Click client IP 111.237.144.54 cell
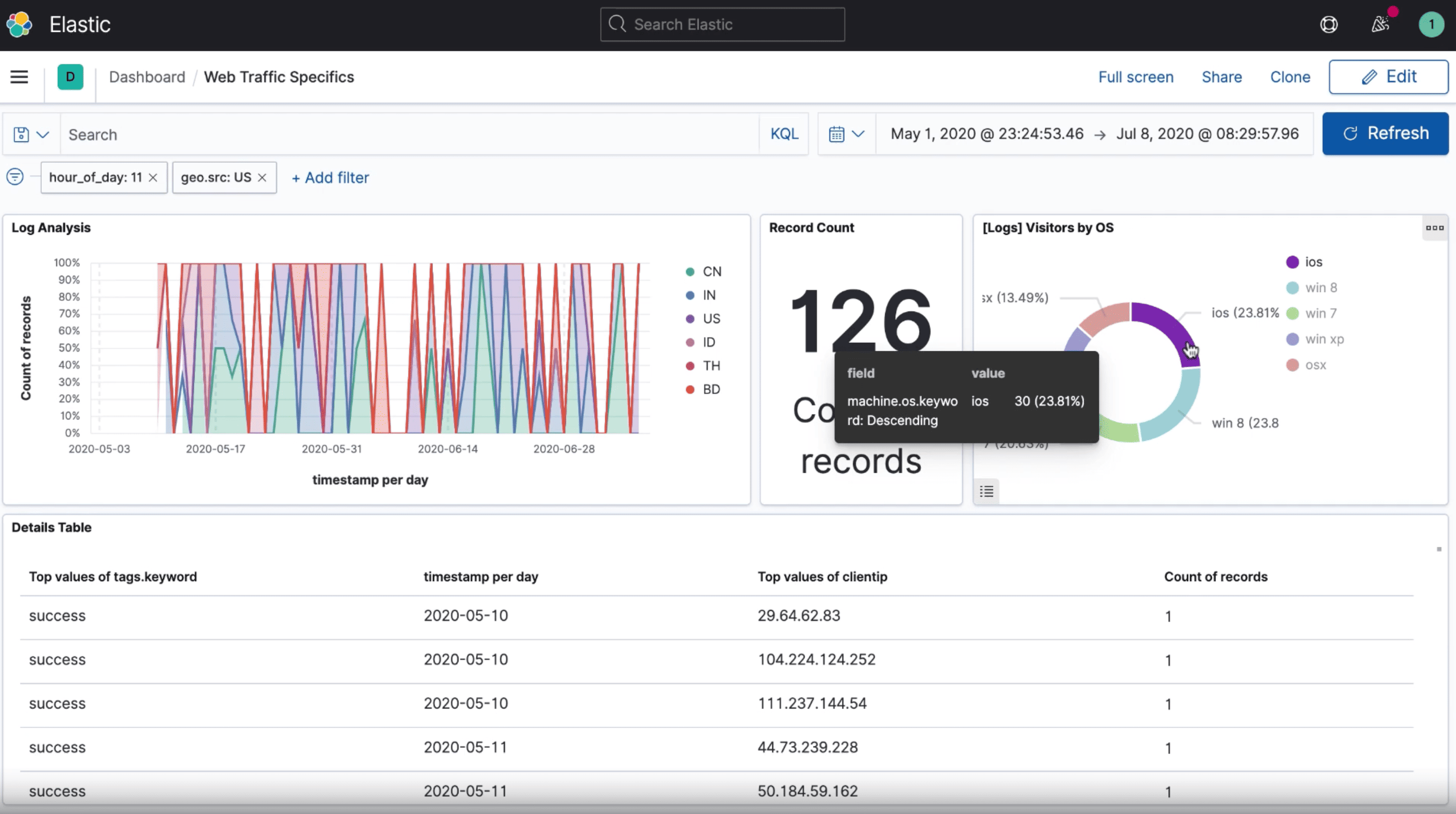The image size is (1456, 814). [812, 703]
